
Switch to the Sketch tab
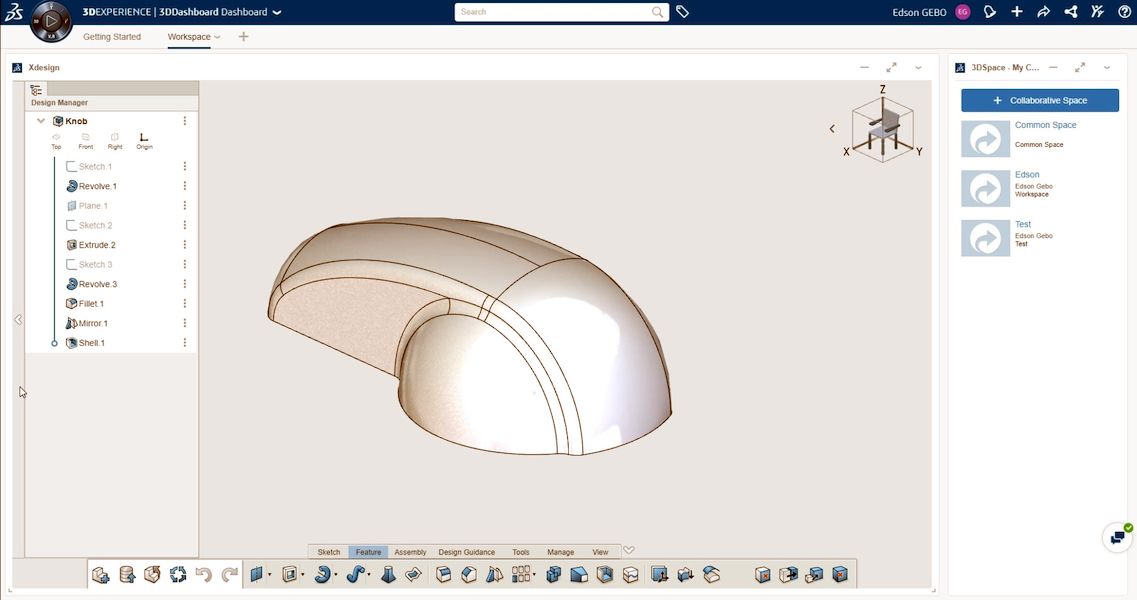coord(328,552)
